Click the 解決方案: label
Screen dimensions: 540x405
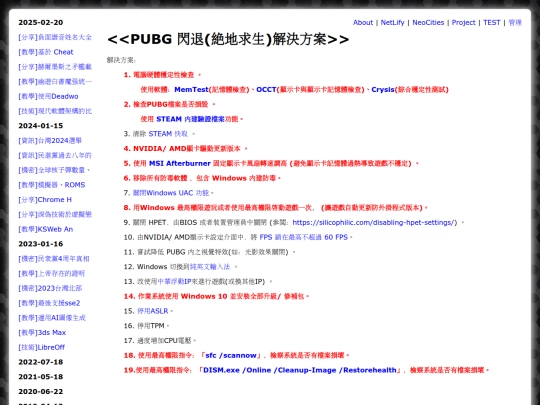pos(121,60)
